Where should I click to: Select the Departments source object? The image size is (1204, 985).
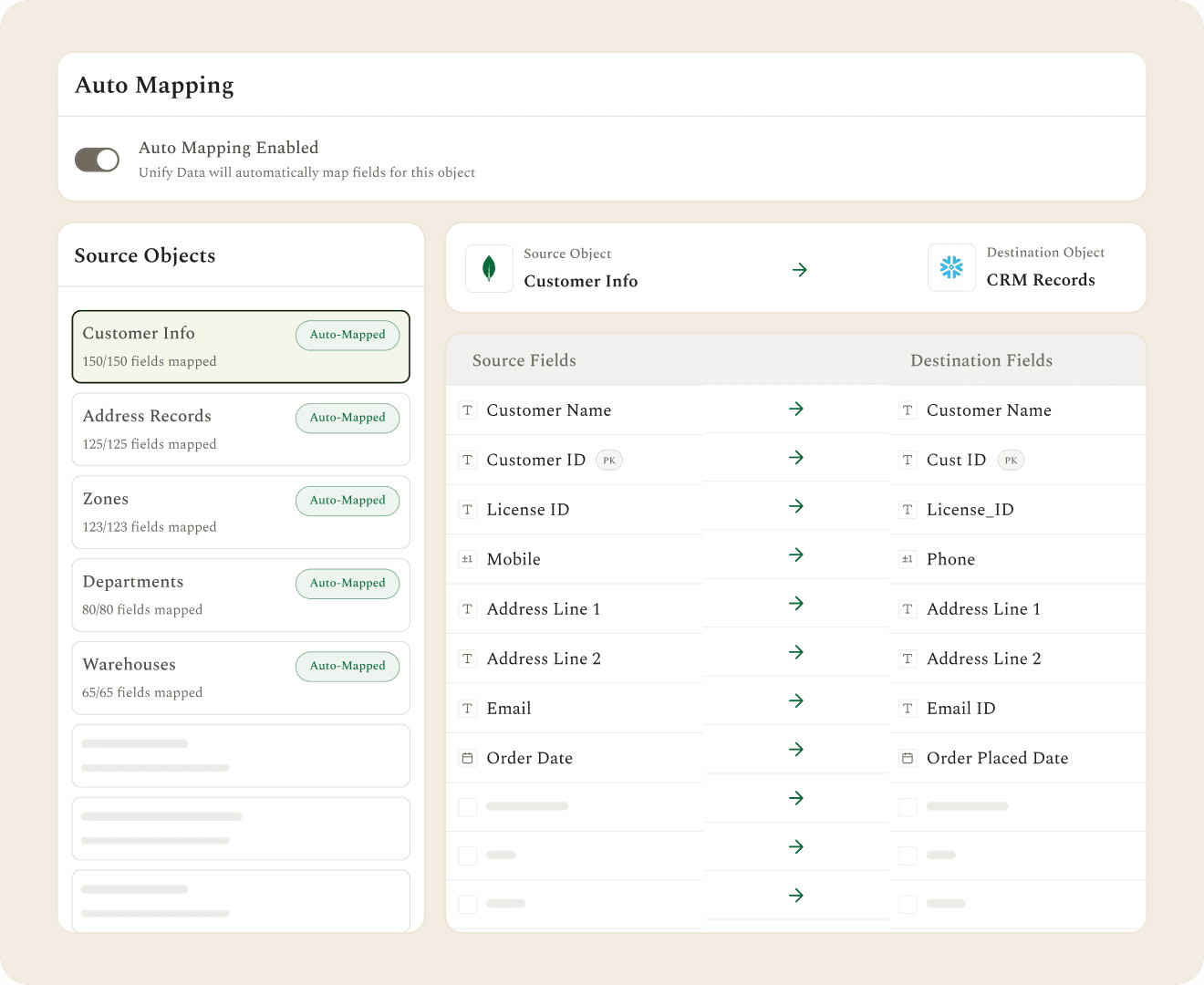pyautogui.click(x=241, y=596)
